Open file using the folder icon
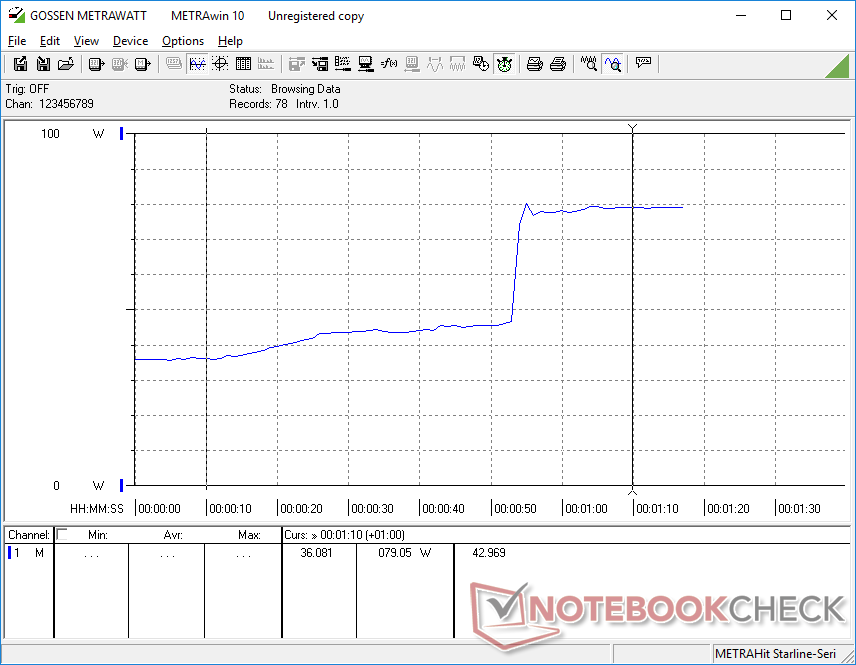Screen dimensions: 856x665 pyautogui.click(x=66, y=64)
